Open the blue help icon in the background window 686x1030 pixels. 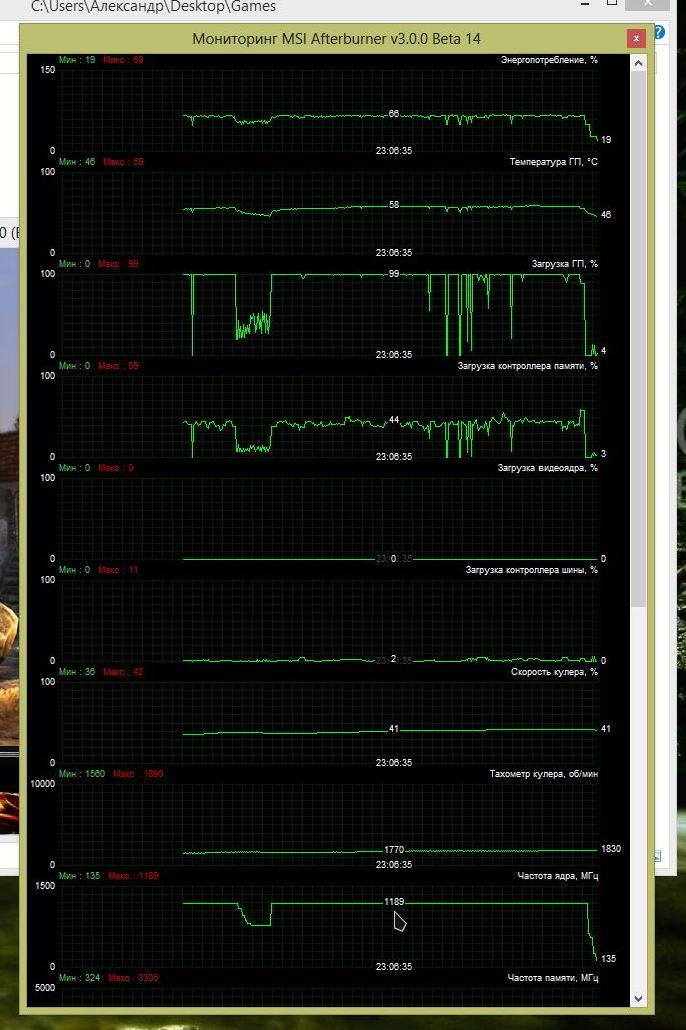coord(659,32)
